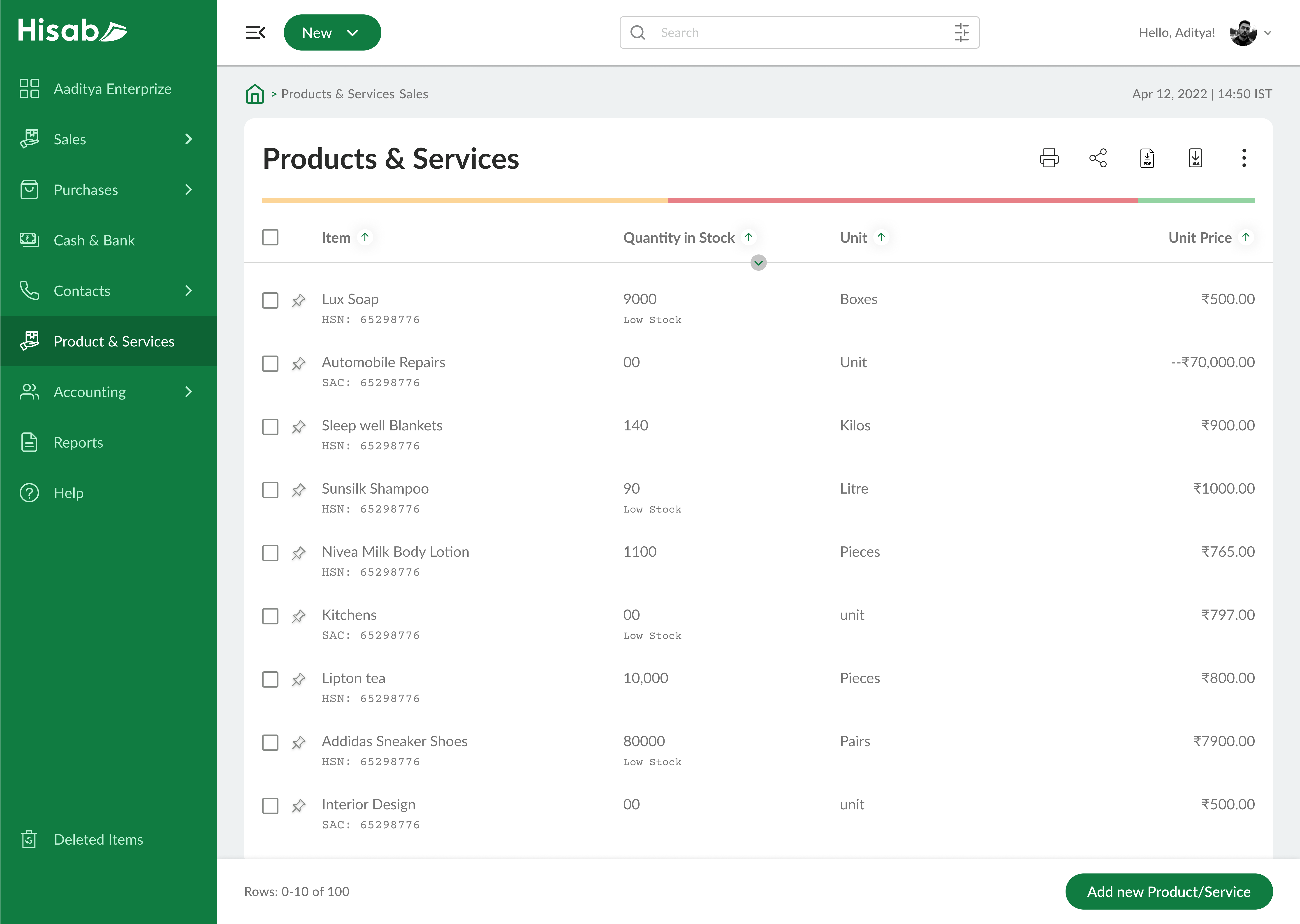The width and height of the screenshot is (1300, 924).
Task: Pin the Lipton tea item
Action: pos(299,679)
